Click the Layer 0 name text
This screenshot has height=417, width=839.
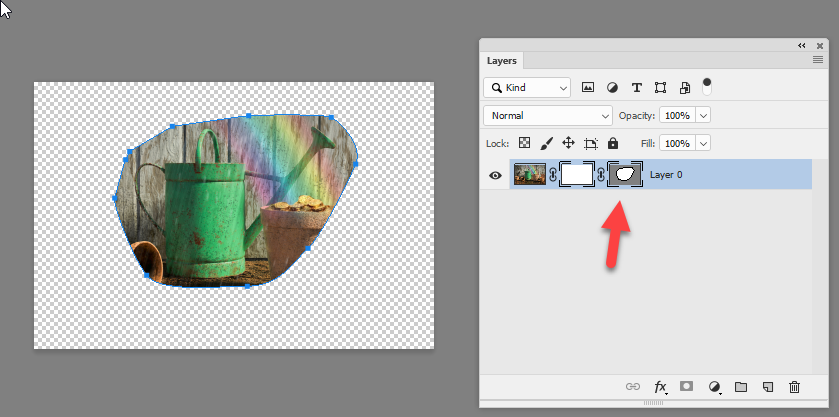(x=666, y=175)
